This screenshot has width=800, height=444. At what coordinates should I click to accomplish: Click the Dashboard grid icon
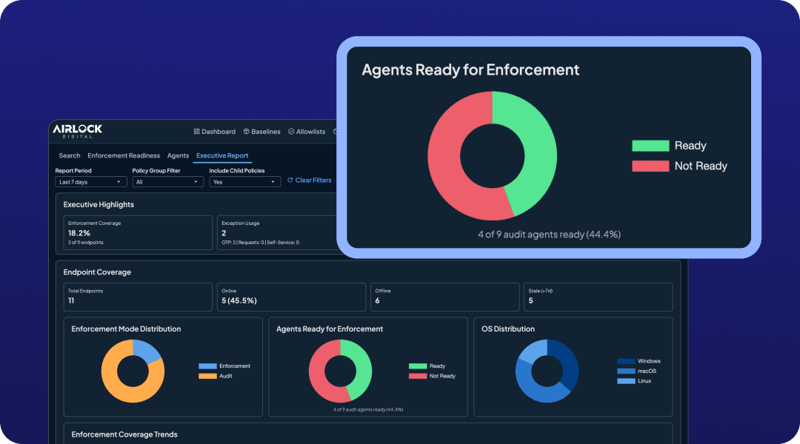pyautogui.click(x=195, y=131)
